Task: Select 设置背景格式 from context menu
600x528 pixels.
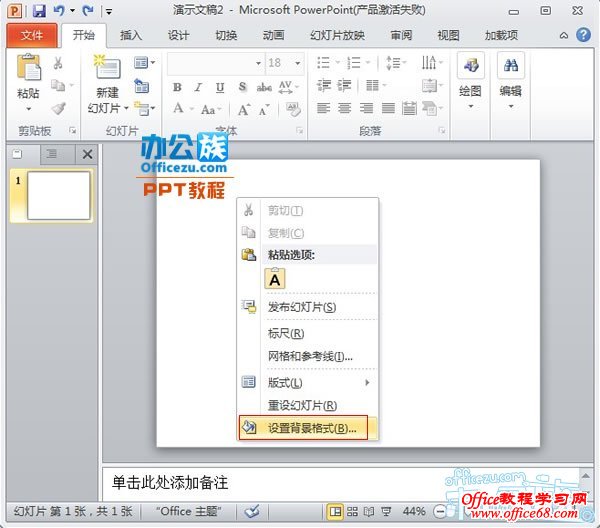Action: pos(309,428)
